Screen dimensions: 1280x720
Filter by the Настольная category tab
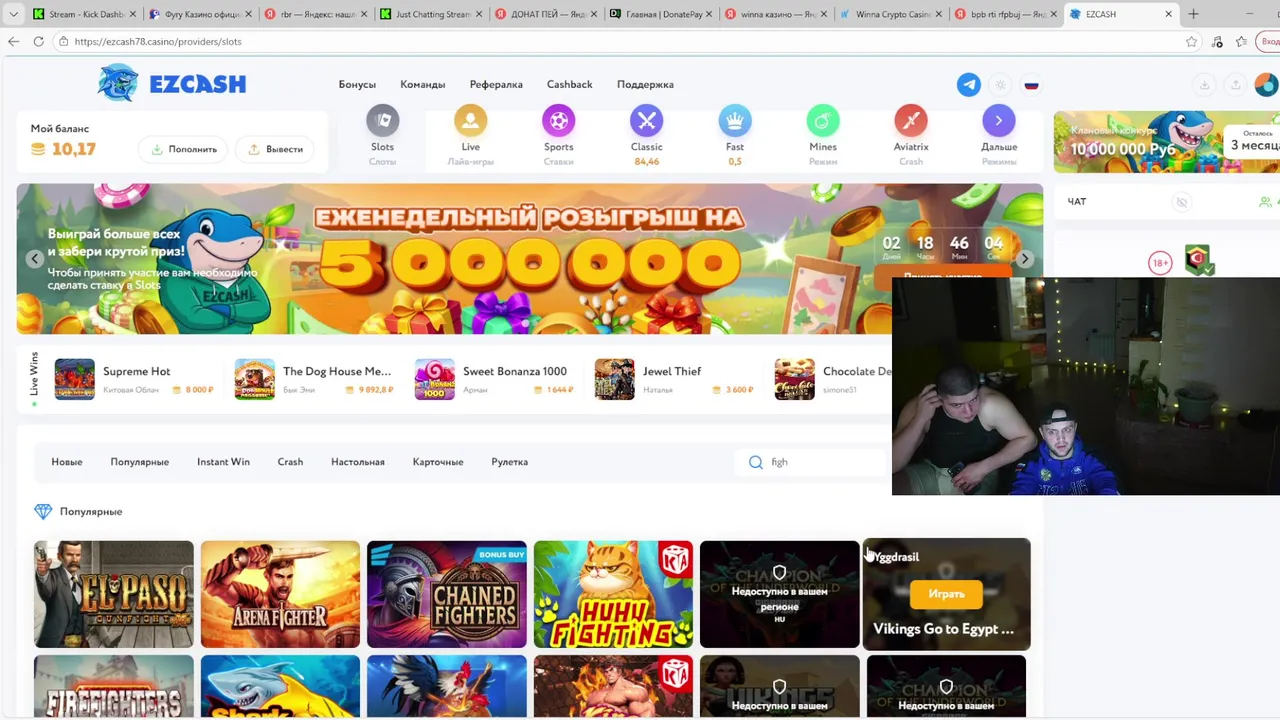(x=357, y=462)
